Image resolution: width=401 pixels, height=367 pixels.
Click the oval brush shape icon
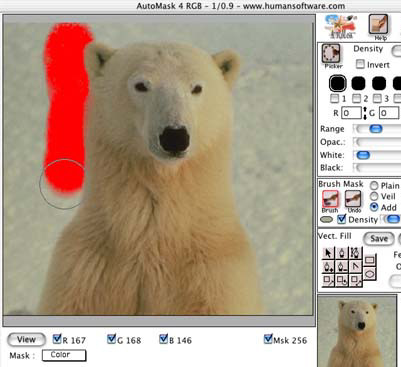point(326,220)
